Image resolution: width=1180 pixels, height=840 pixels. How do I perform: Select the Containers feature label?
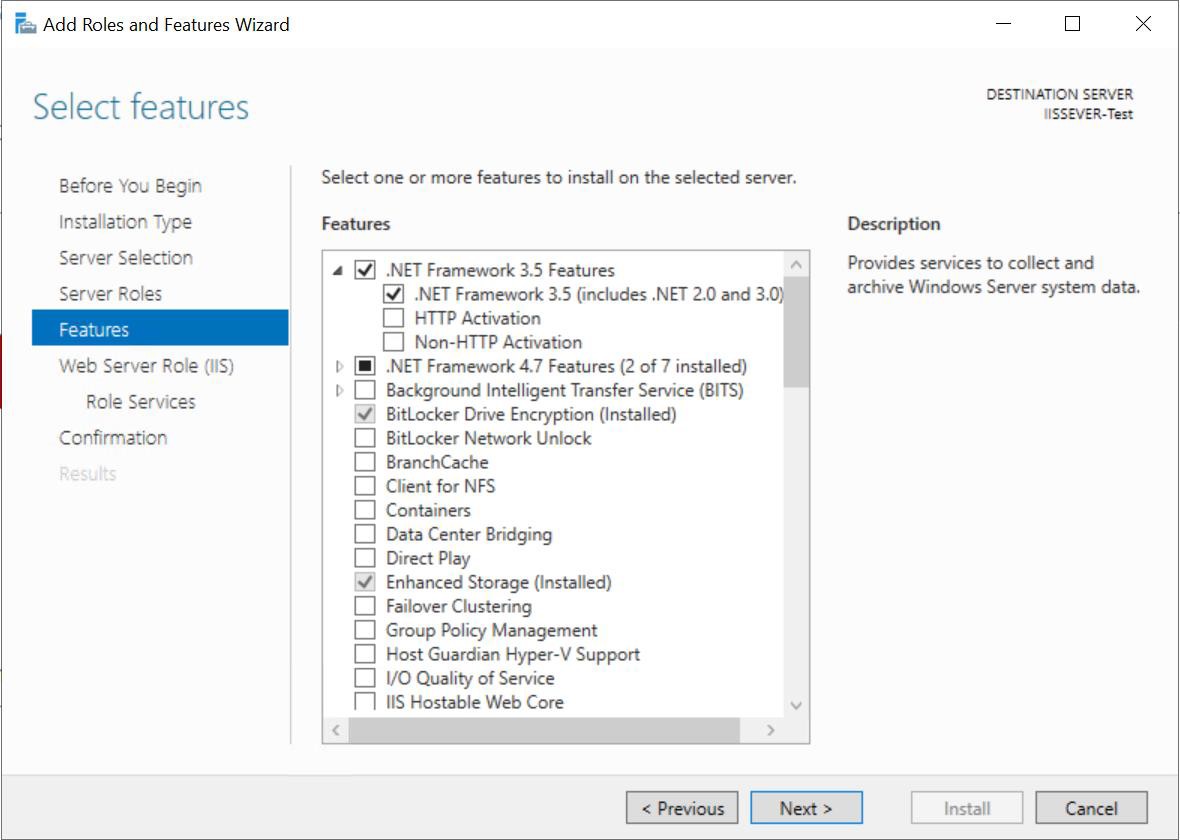coord(428,510)
